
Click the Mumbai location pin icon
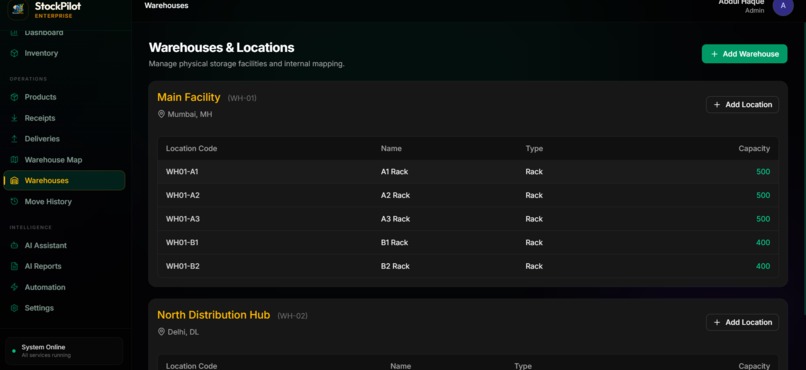point(161,114)
